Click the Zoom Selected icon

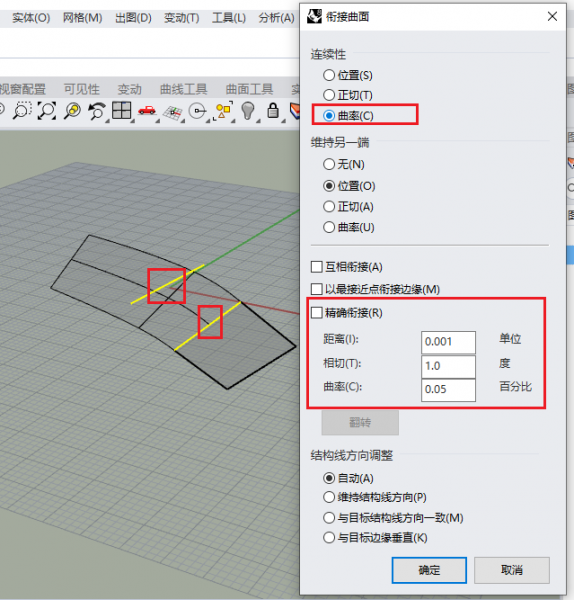(72, 111)
